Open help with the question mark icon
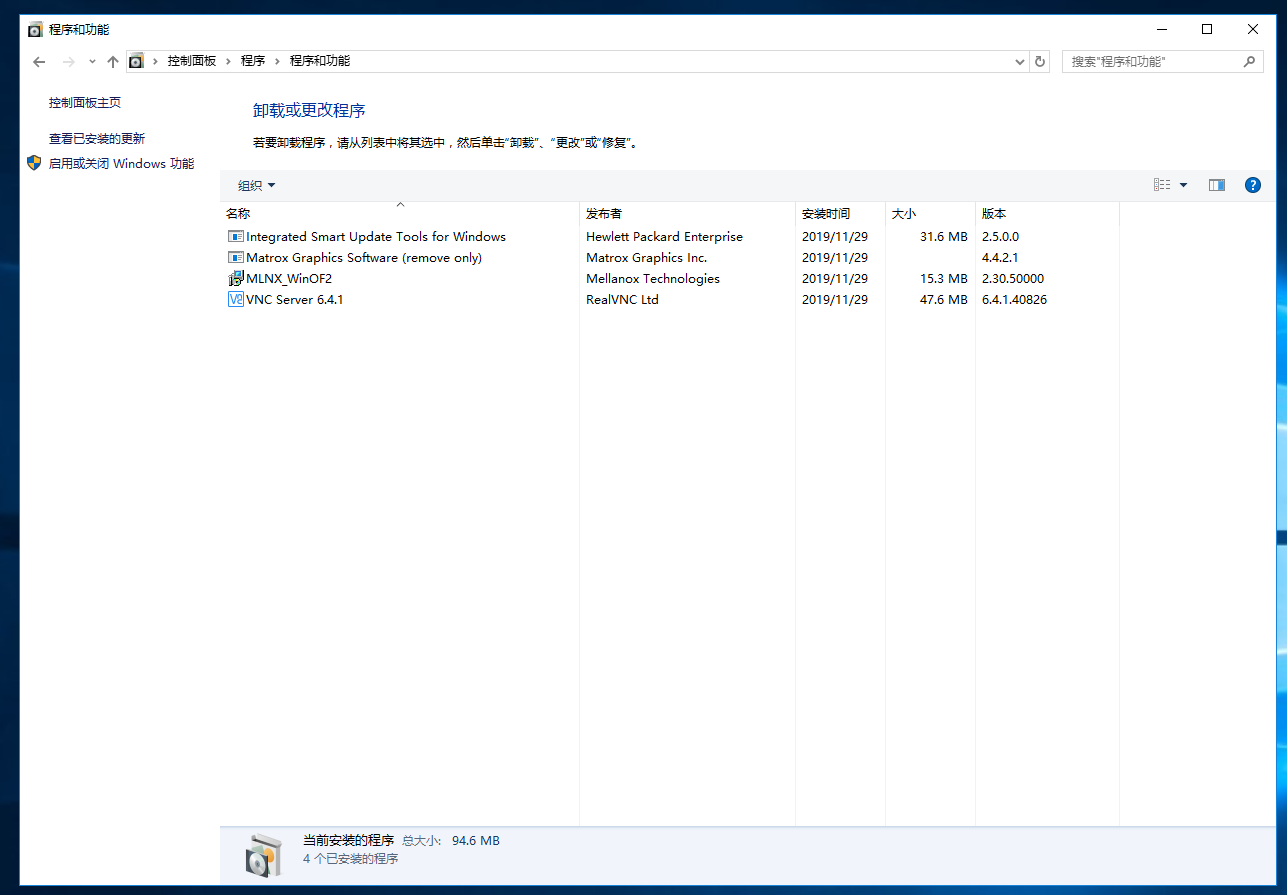The width and height of the screenshot is (1287, 895). [x=1253, y=185]
